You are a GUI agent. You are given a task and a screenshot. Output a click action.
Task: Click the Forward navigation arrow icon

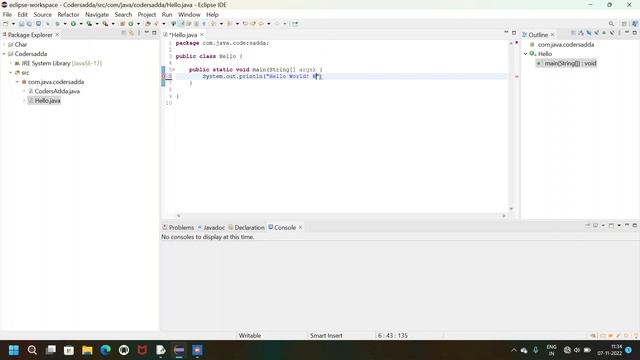(x=277, y=24)
